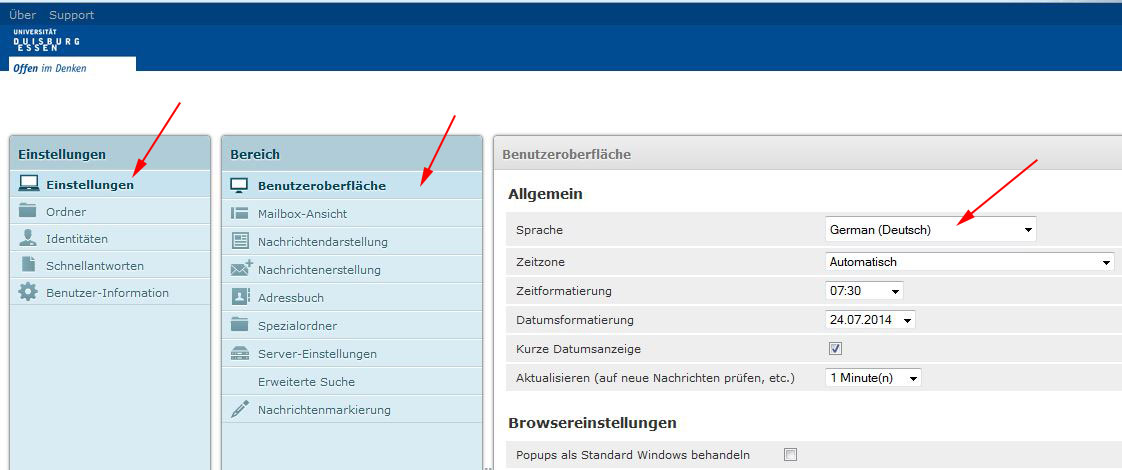Click the document icon for Schnellantworten

(x=28, y=265)
